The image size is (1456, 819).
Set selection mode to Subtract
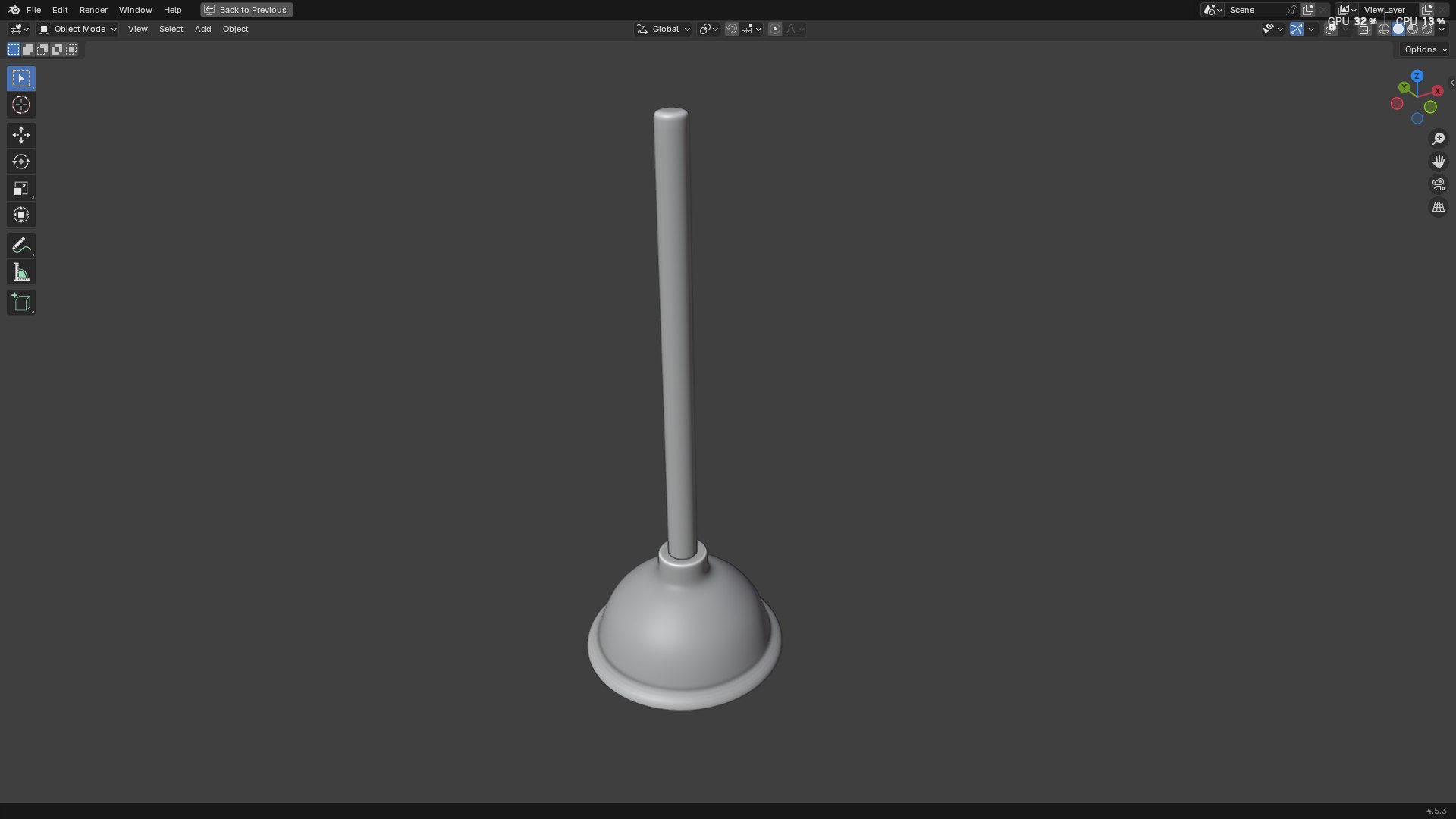[x=42, y=49]
